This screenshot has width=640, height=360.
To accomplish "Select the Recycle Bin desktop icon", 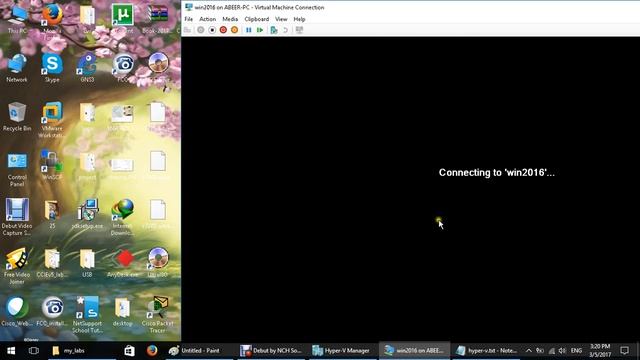I will pos(17,117).
